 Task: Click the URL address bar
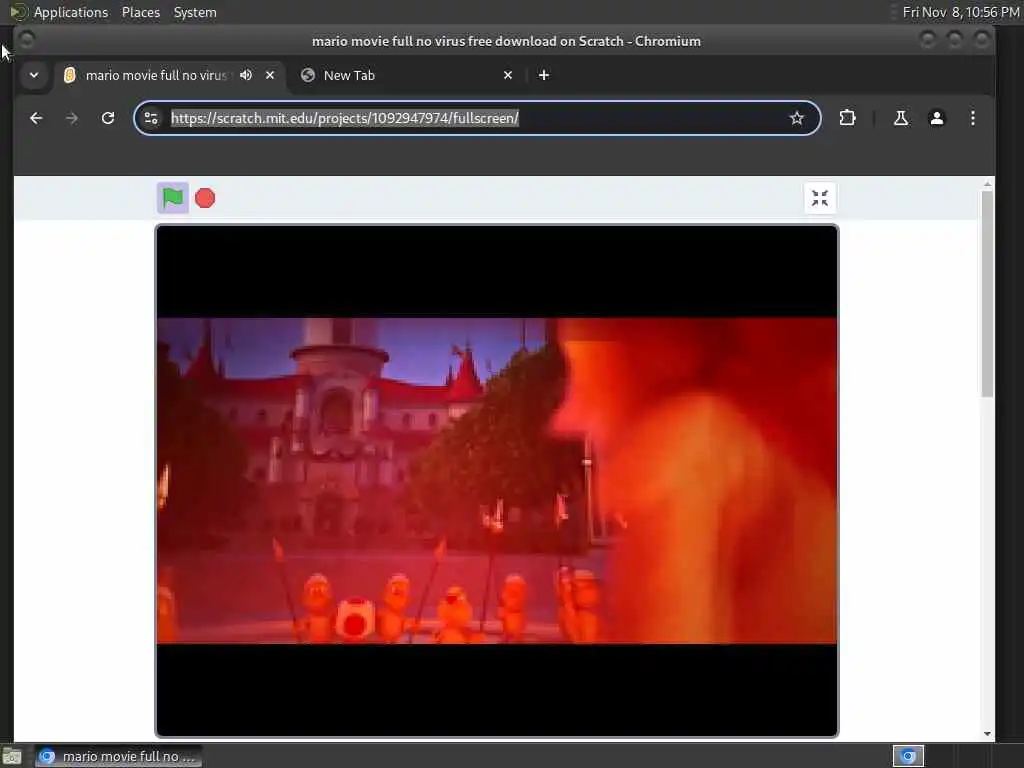(x=475, y=118)
